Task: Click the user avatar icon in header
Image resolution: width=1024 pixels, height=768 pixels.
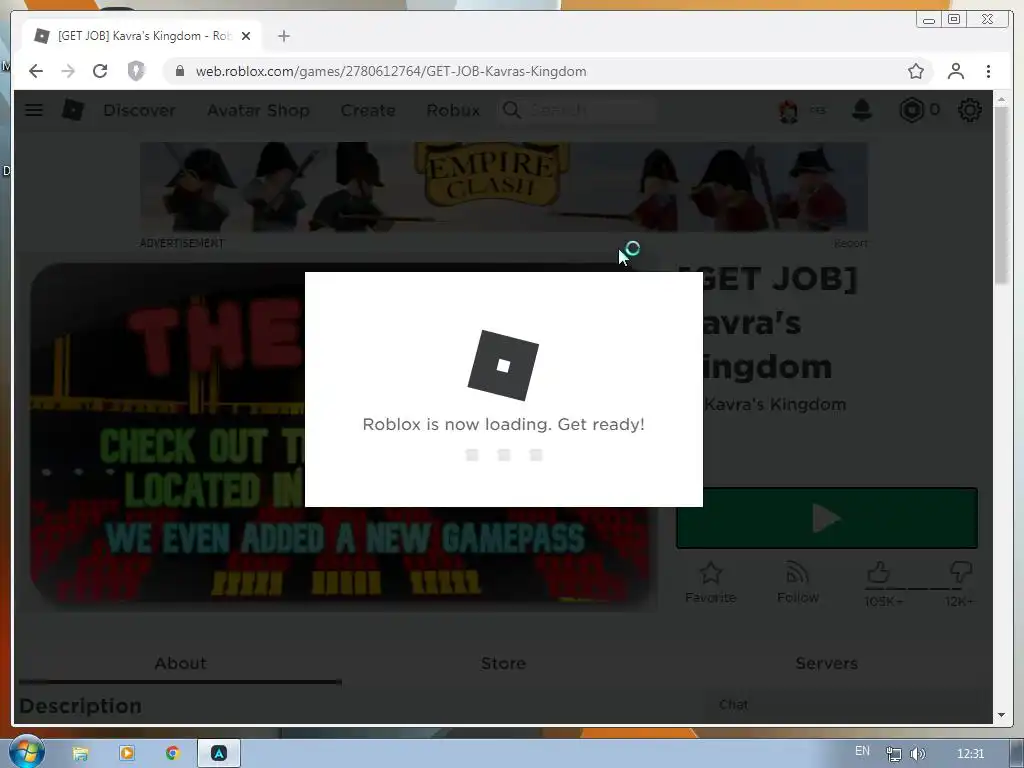Action: pos(788,111)
